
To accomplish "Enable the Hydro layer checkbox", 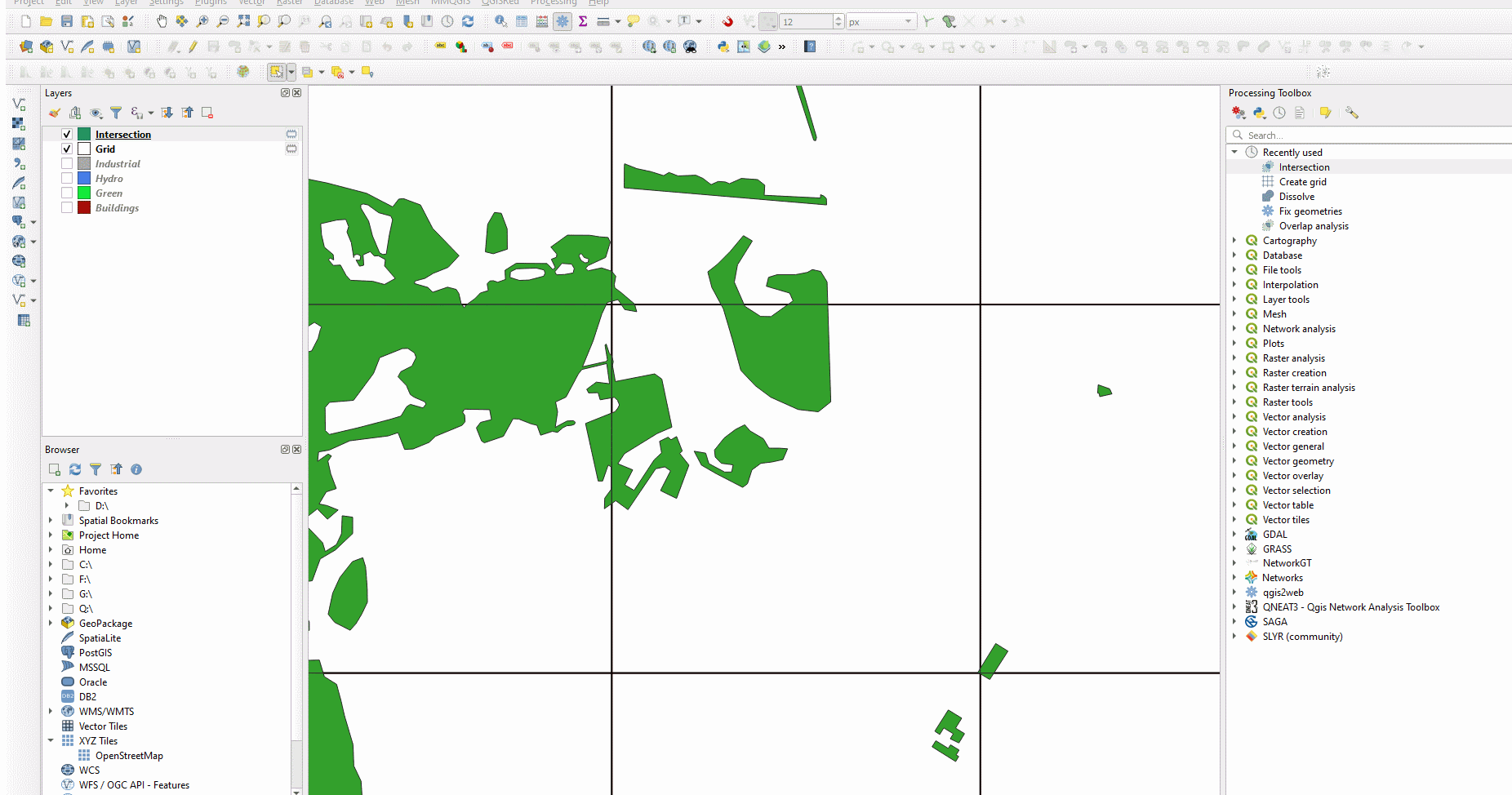I will coord(67,179).
